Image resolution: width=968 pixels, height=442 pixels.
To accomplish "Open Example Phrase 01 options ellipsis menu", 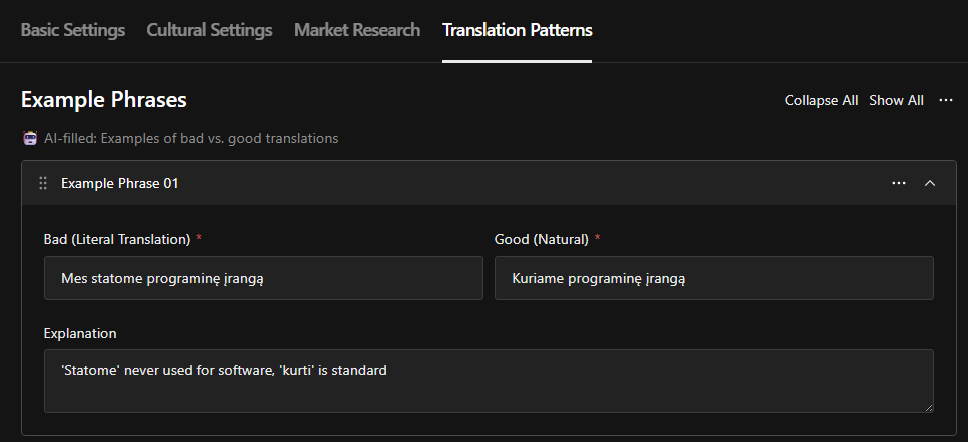I will 899,183.
